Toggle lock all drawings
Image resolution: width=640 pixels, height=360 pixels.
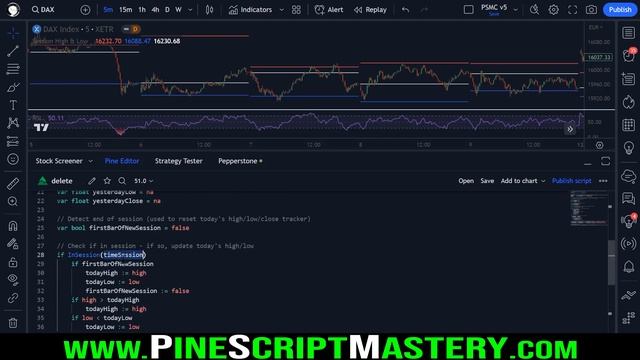pyautogui.click(x=13, y=262)
